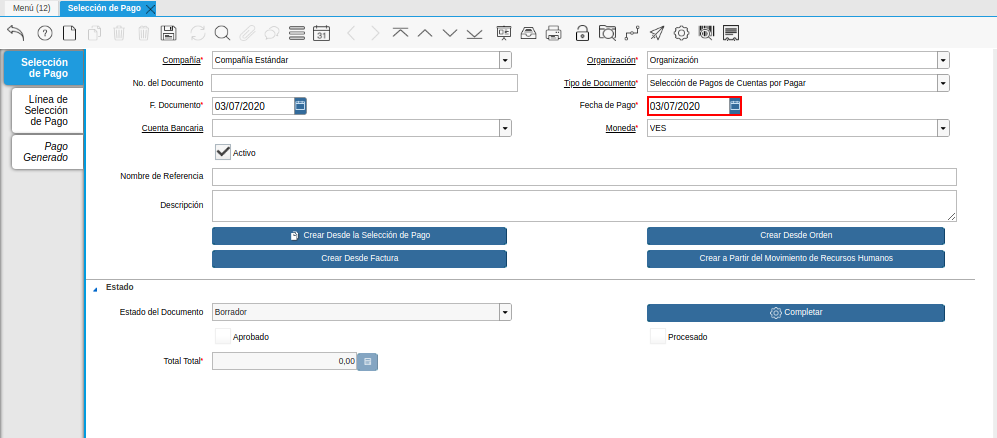Open calendar picker for F. Documento
Image resolution: width=997 pixels, height=438 pixels.
click(300, 106)
